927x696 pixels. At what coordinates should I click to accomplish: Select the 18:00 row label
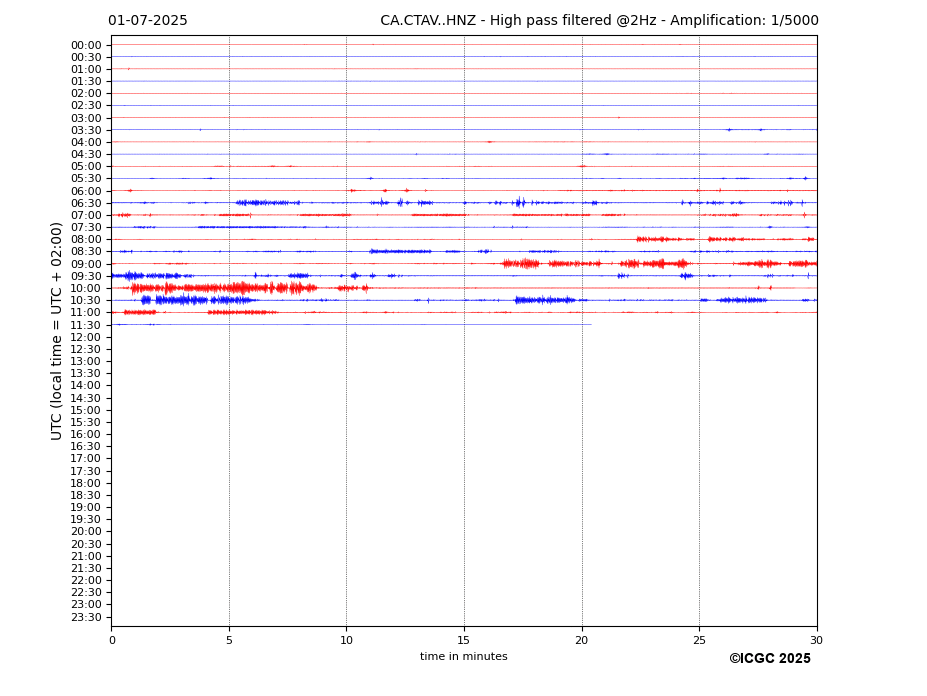pyautogui.click(x=86, y=483)
